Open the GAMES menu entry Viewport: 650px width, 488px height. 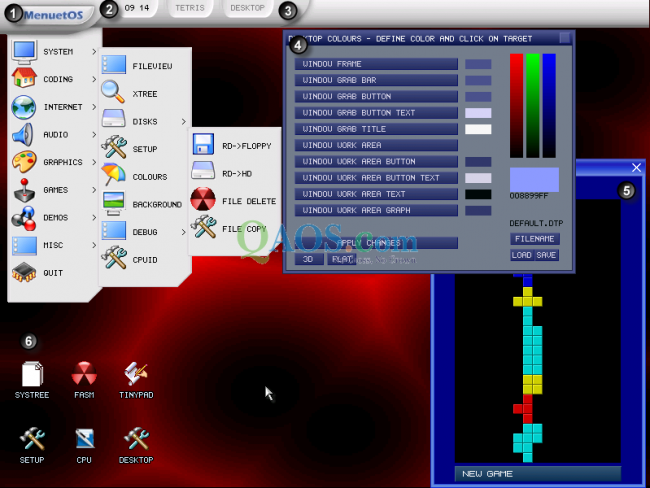pyautogui.click(x=55, y=189)
